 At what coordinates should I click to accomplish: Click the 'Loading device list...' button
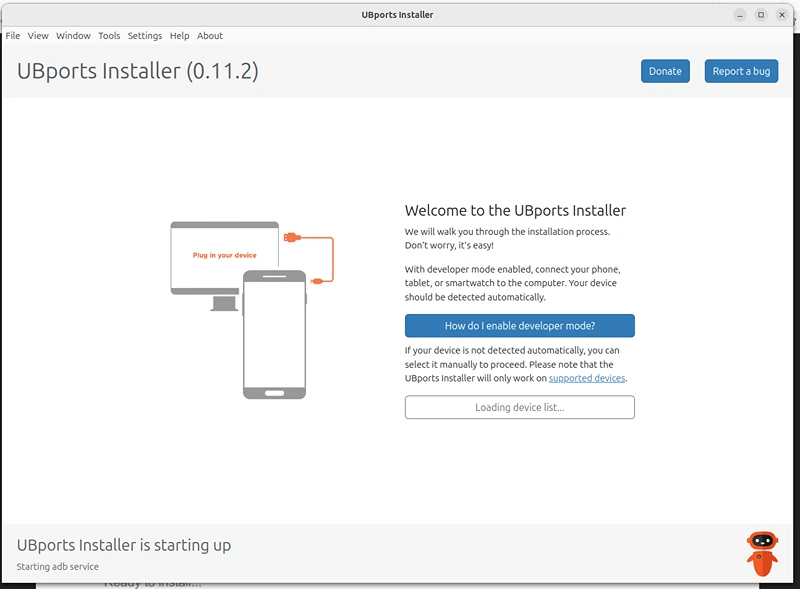[519, 407]
